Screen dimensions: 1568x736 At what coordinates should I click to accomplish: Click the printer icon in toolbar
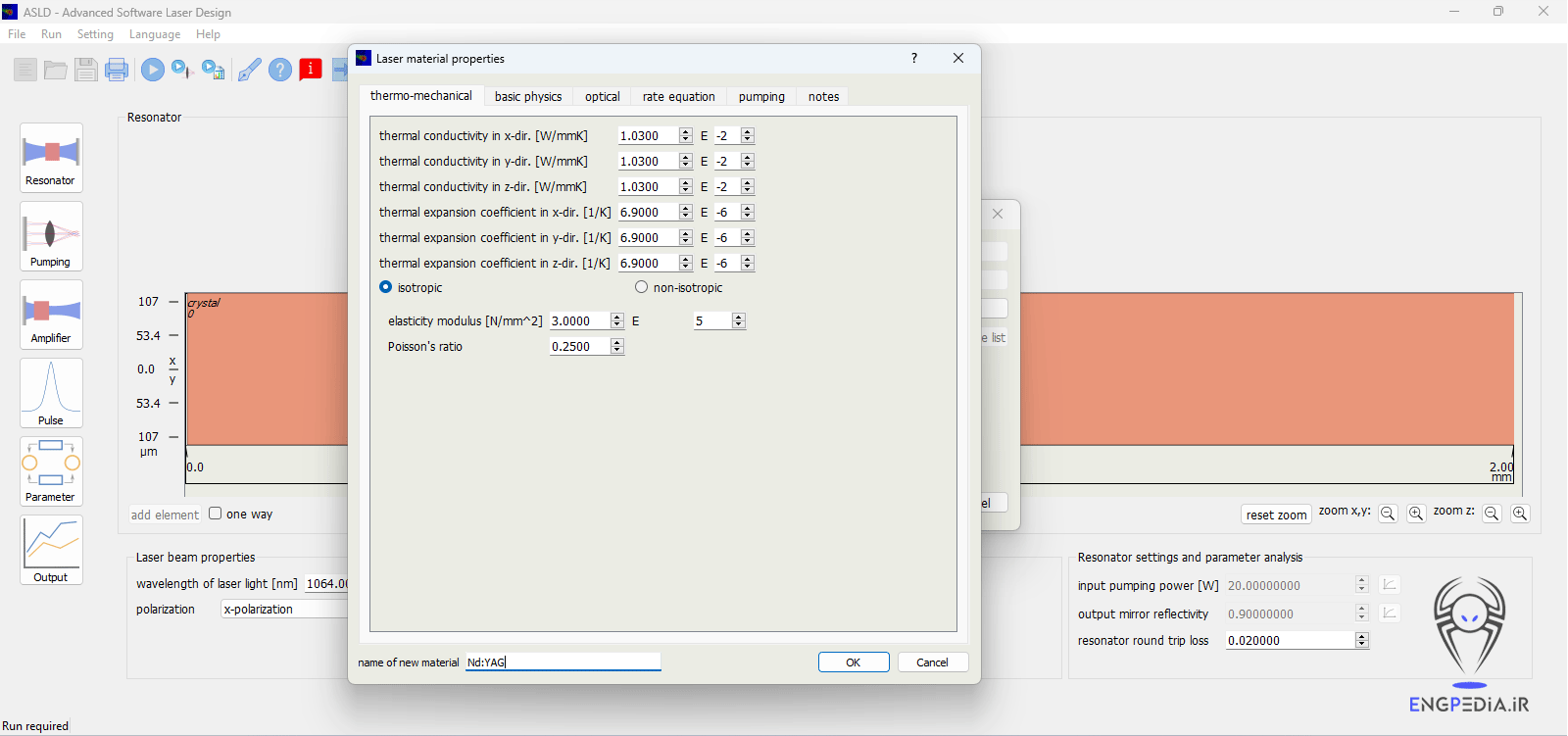117,70
